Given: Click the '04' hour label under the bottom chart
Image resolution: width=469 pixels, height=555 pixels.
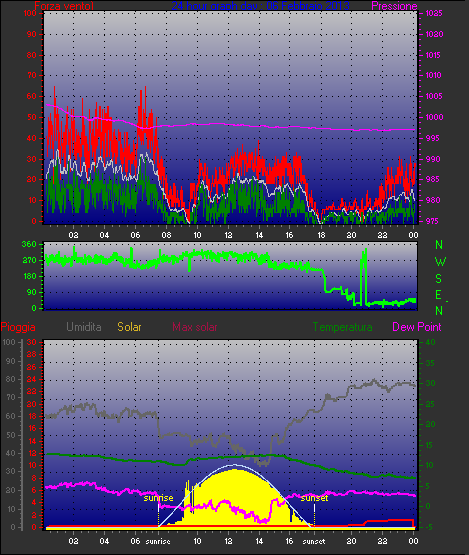Looking at the screenshot, I should [104, 541].
